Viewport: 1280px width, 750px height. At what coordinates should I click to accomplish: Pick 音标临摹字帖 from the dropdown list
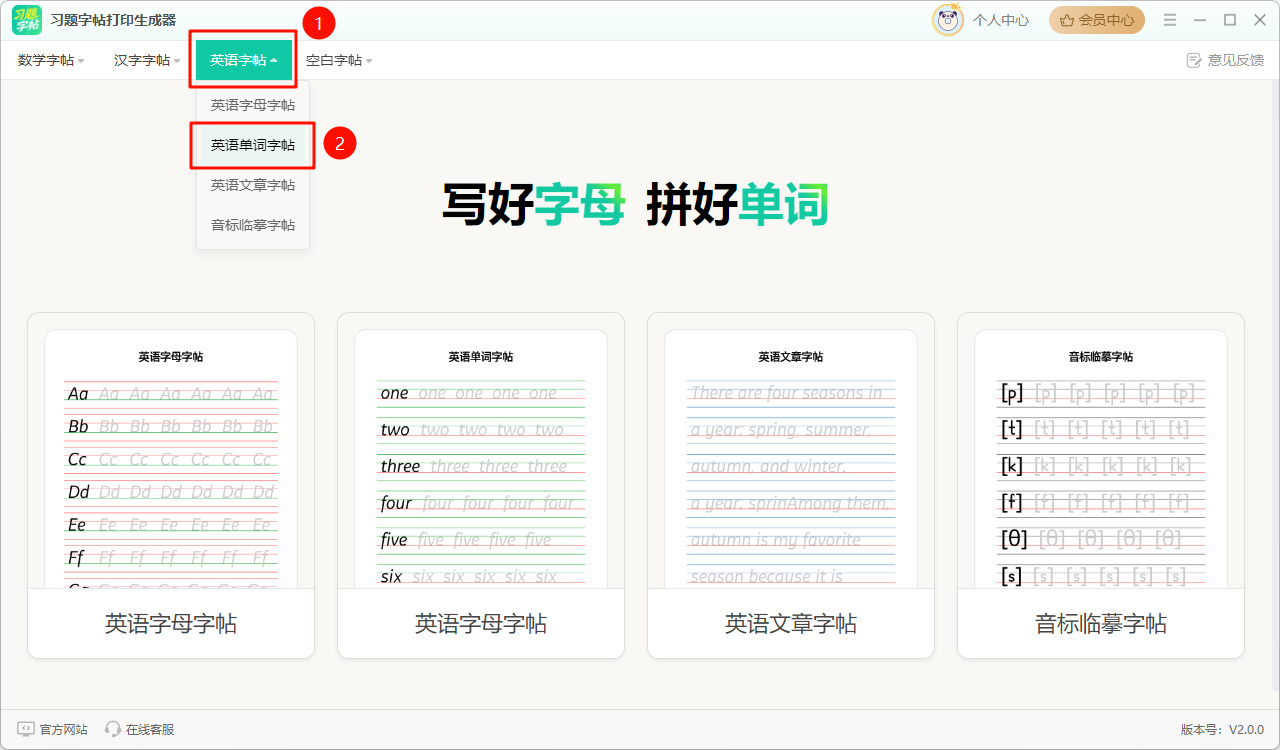coord(253,225)
